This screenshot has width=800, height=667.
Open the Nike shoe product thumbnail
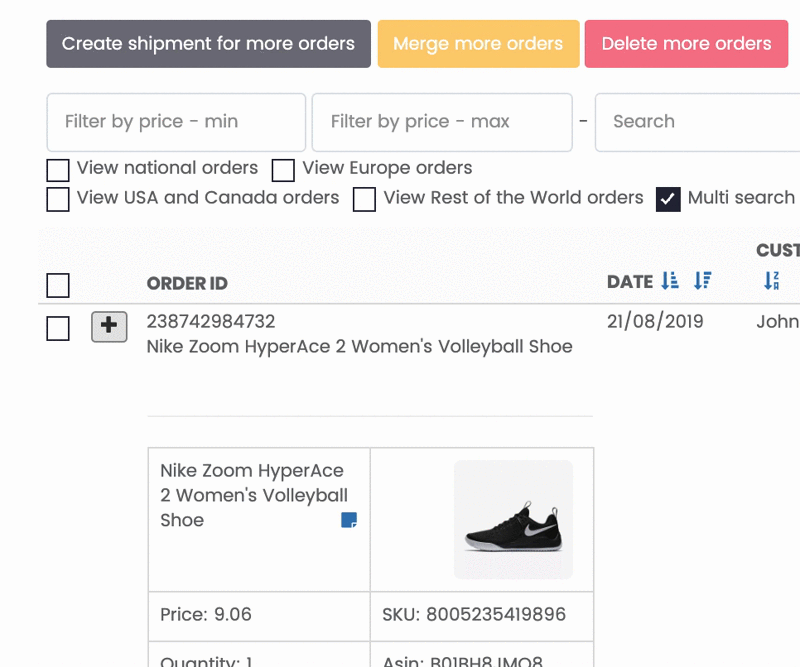(513, 520)
